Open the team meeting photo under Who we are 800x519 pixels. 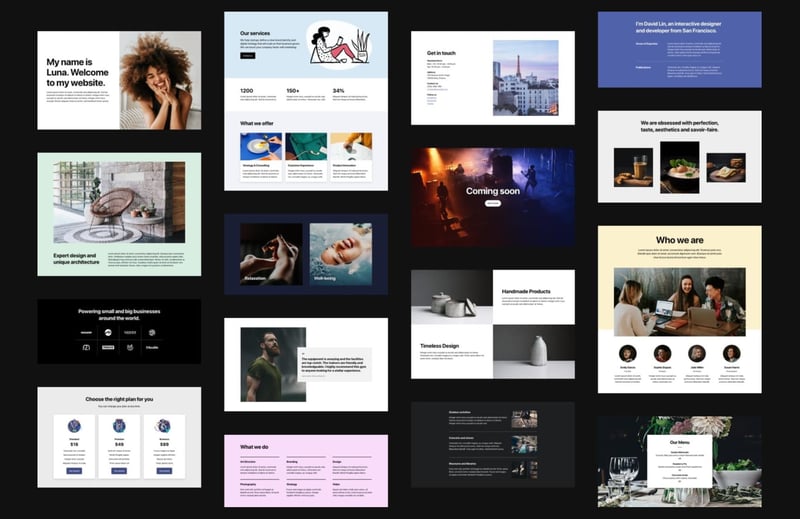point(680,302)
